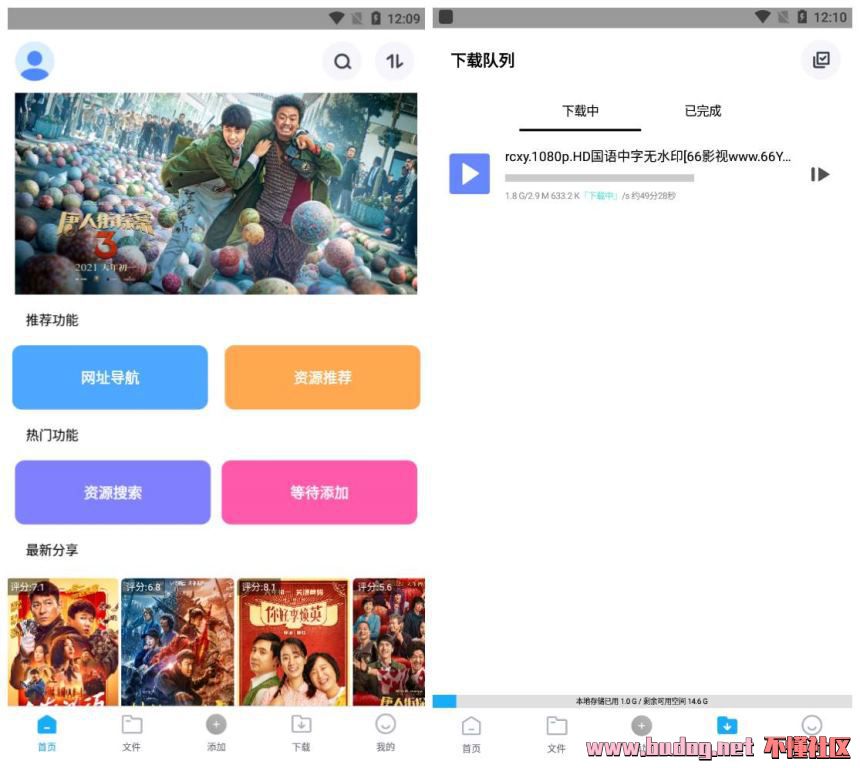
Task: Open 我的 tab on home screen
Action: pos(386,733)
